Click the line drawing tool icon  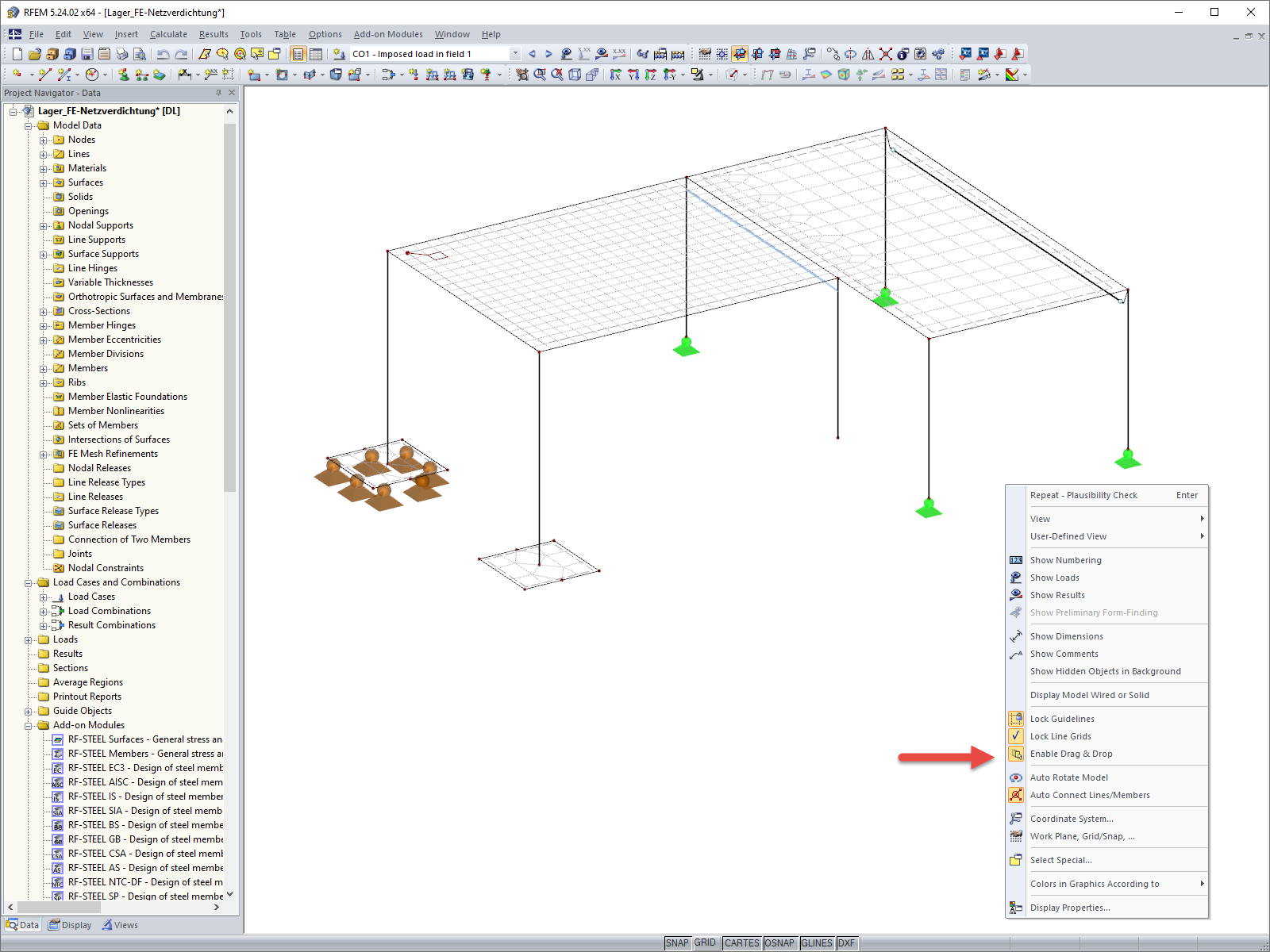coord(44,75)
